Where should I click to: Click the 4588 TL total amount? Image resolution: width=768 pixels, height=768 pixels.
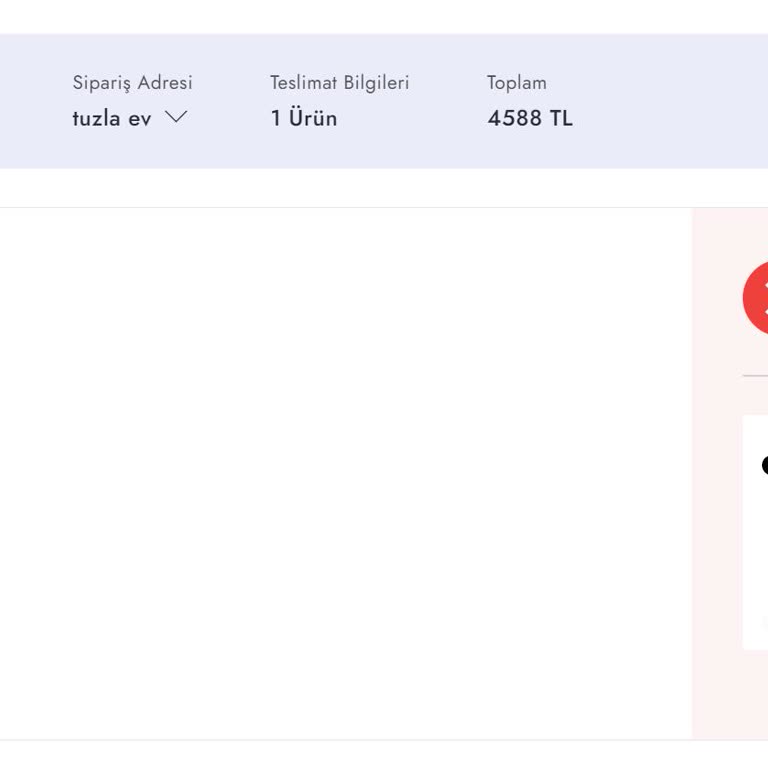529,118
